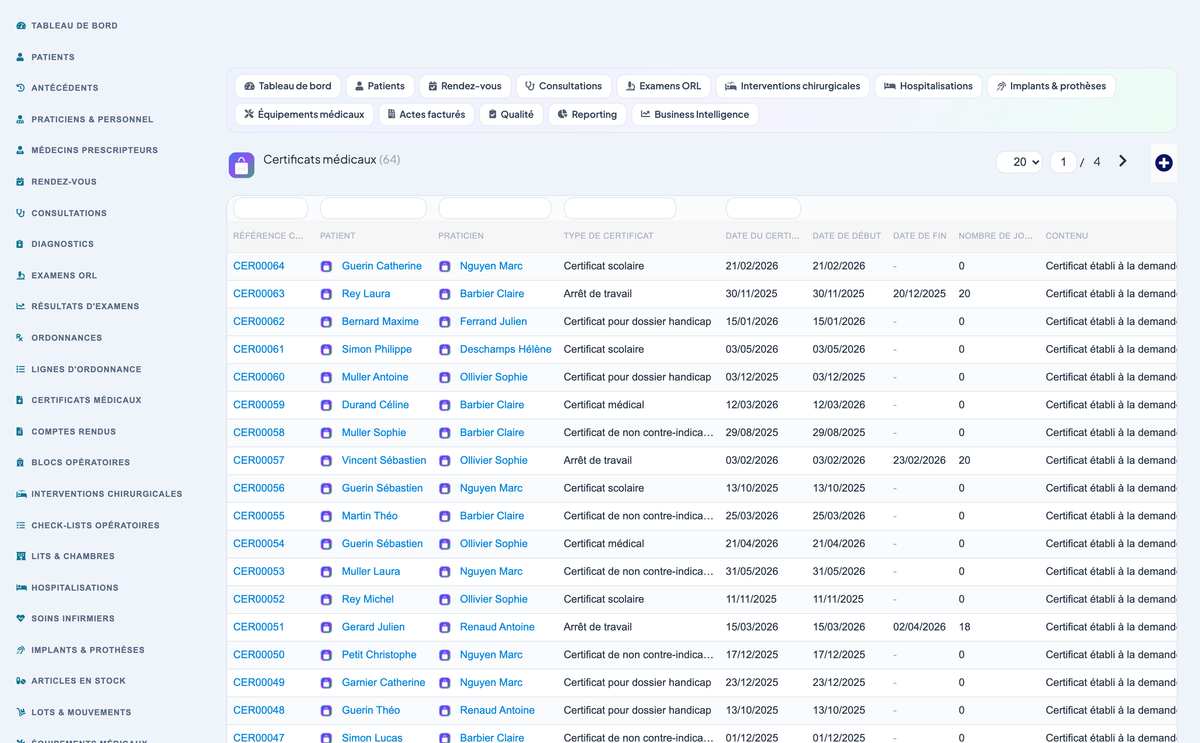1200x743 pixels.
Task: Click the page number field showing 1
Action: pos(1063,162)
